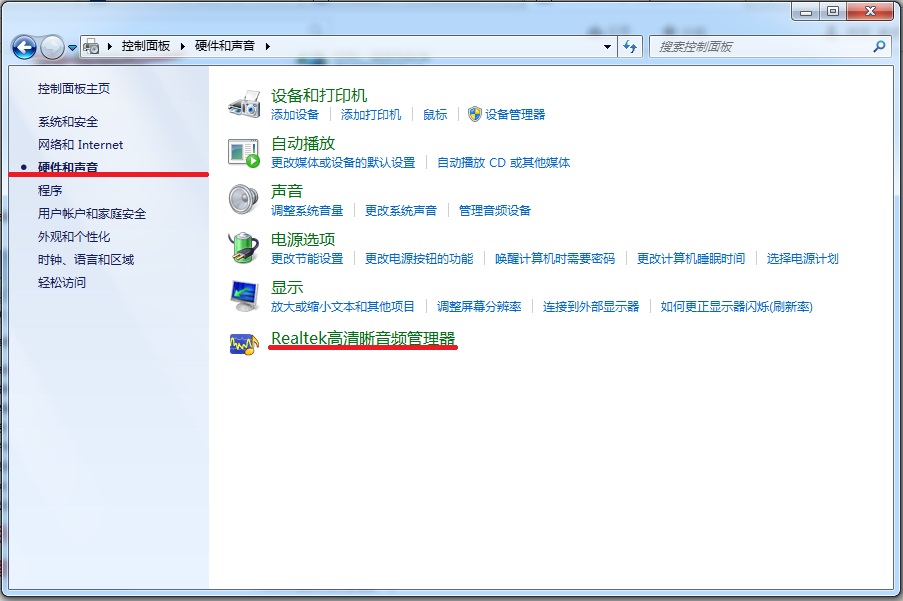Expand the 控制面板 breadcrumb arrow
The height and width of the screenshot is (601, 903).
click(182, 46)
